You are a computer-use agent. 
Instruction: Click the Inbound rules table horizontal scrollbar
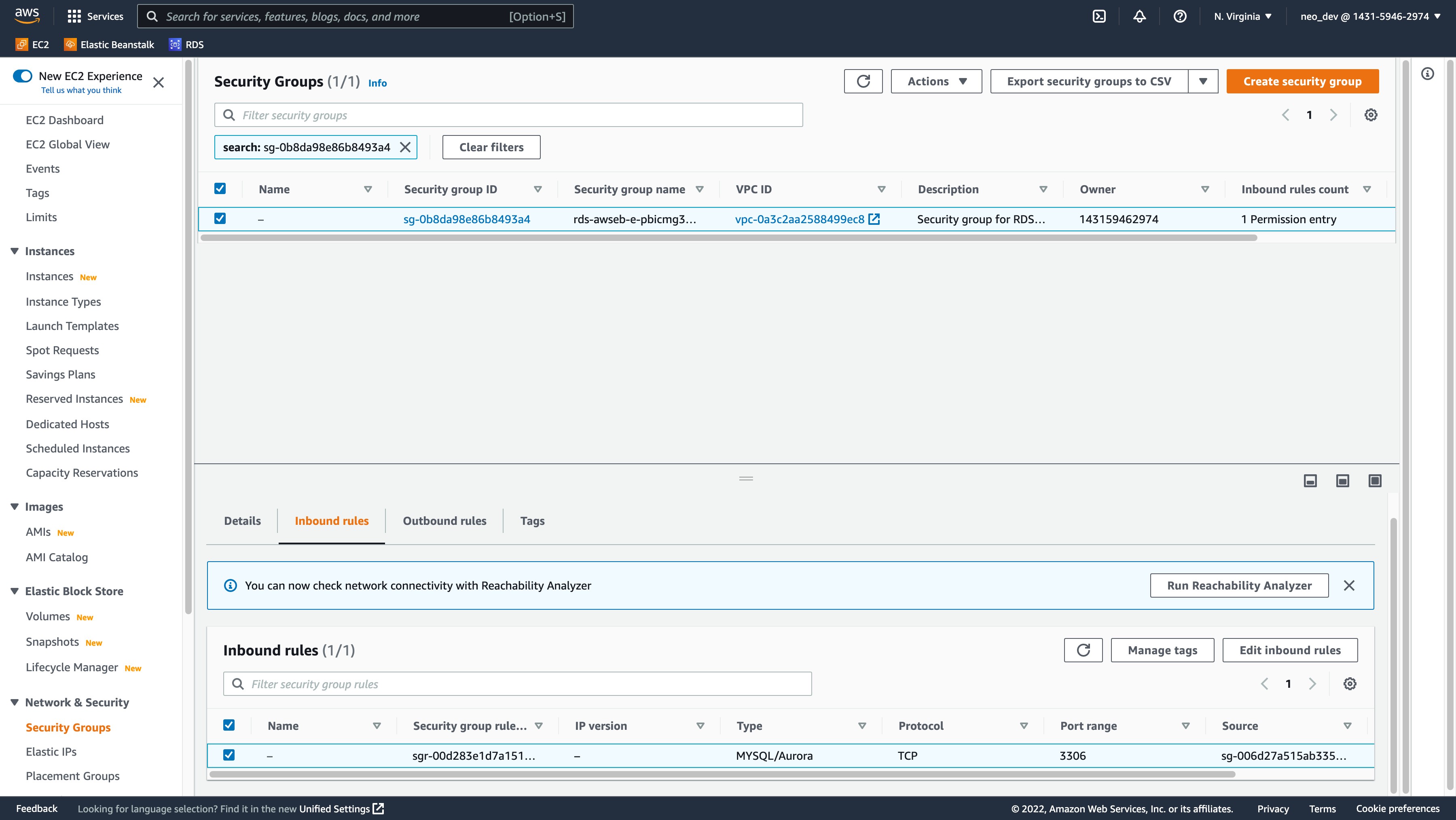[x=722, y=774]
